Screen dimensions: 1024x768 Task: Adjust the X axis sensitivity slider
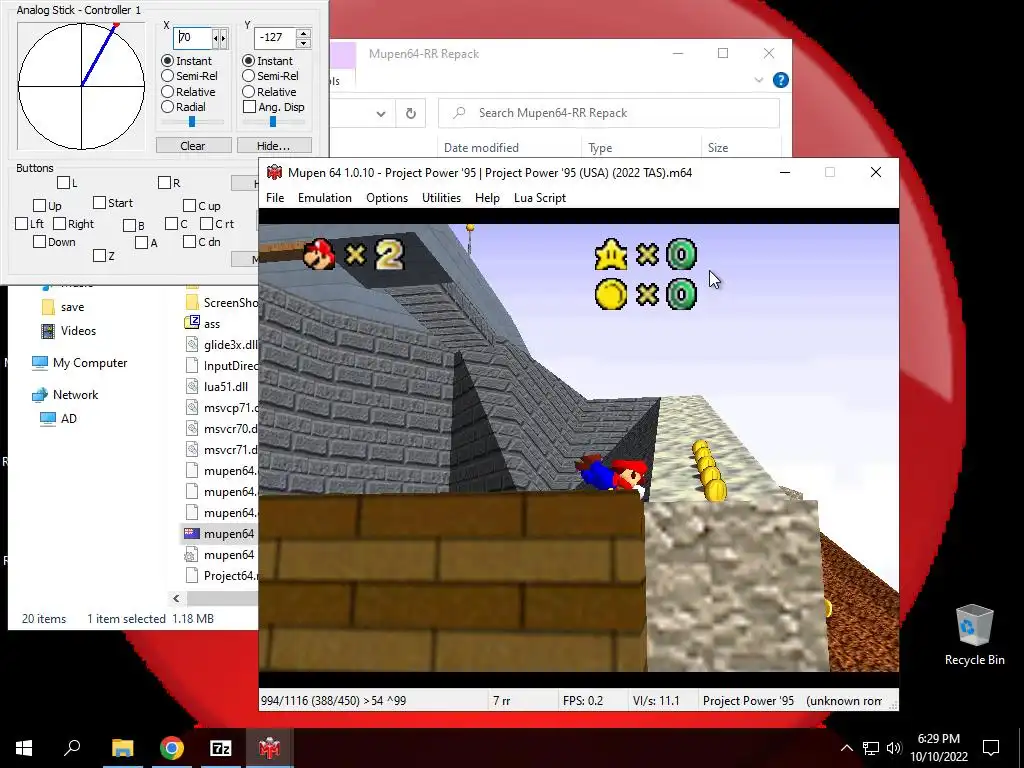click(192, 121)
